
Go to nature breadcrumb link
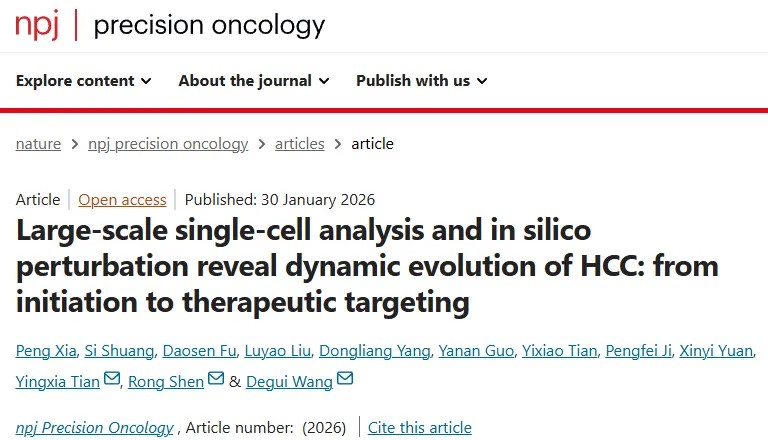(x=38, y=143)
